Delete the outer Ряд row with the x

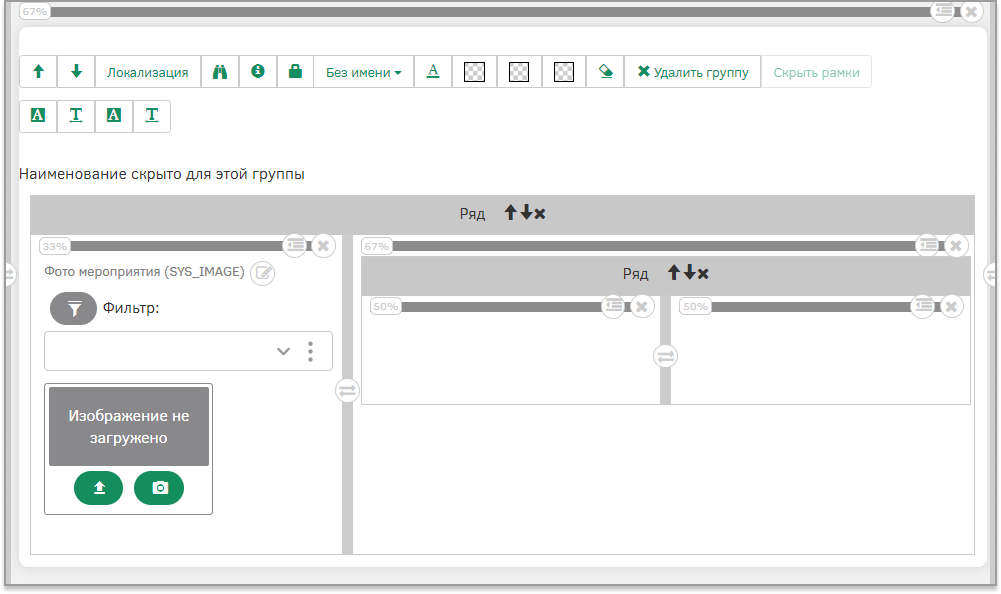540,214
